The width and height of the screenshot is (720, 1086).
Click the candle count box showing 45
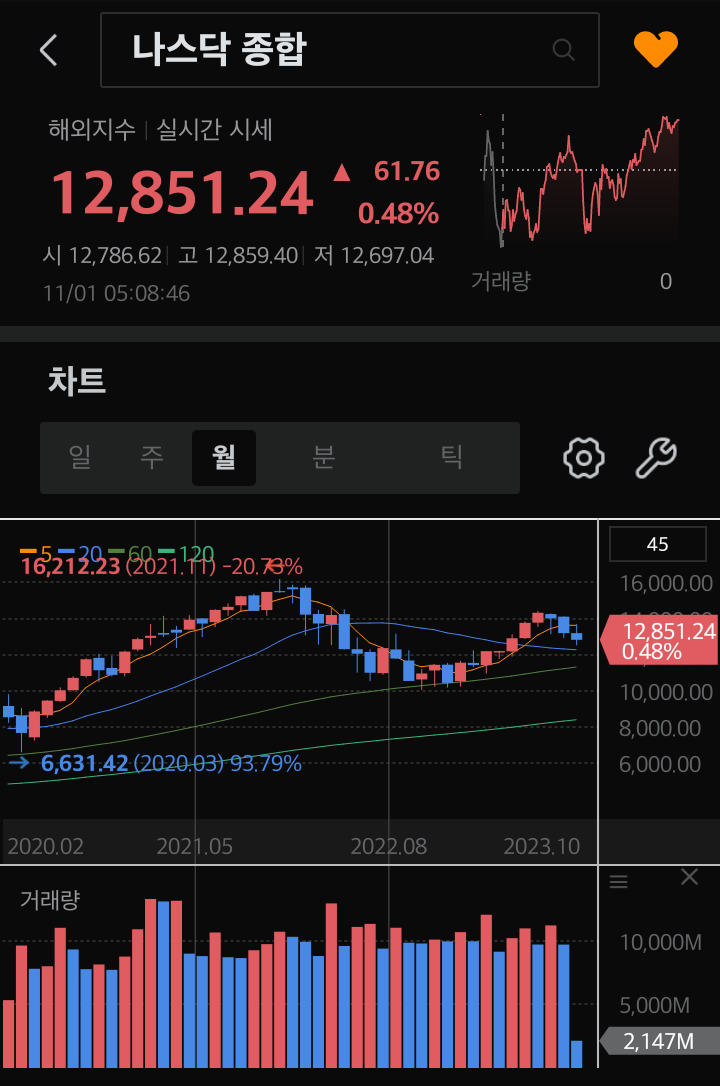point(658,544)
